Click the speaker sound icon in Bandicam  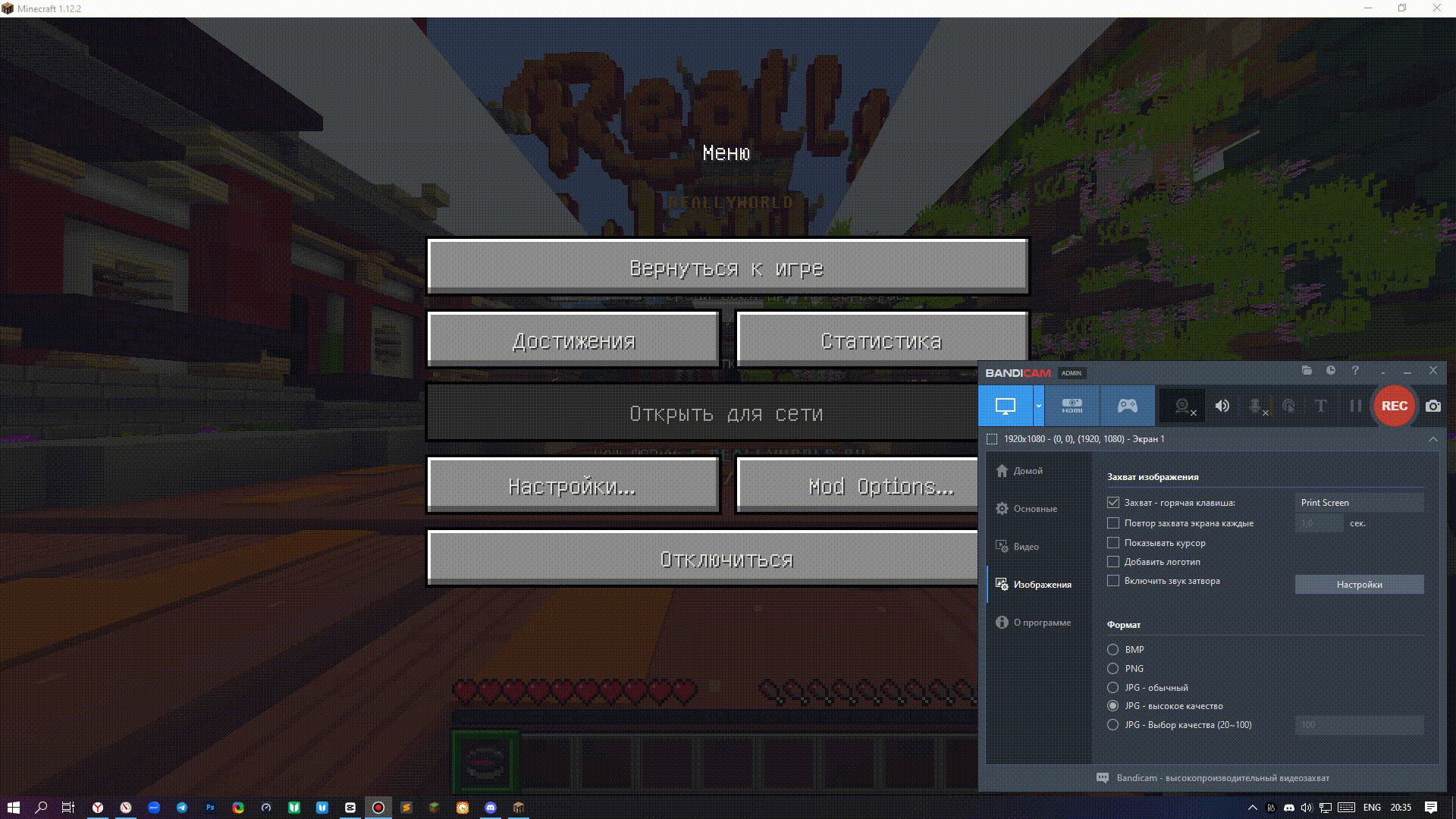point(1222,406)
